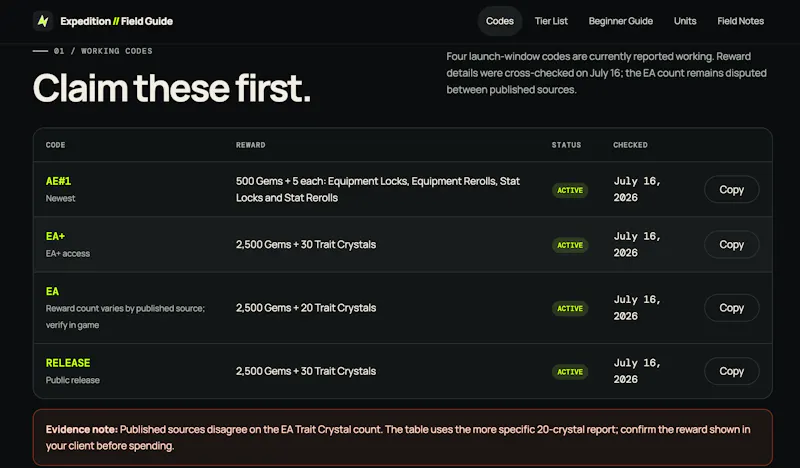Viewport: 800px width, 468px height.
Task: Click the ACTIVE badge in the EA+ row
Action: [x=570, y=245]
